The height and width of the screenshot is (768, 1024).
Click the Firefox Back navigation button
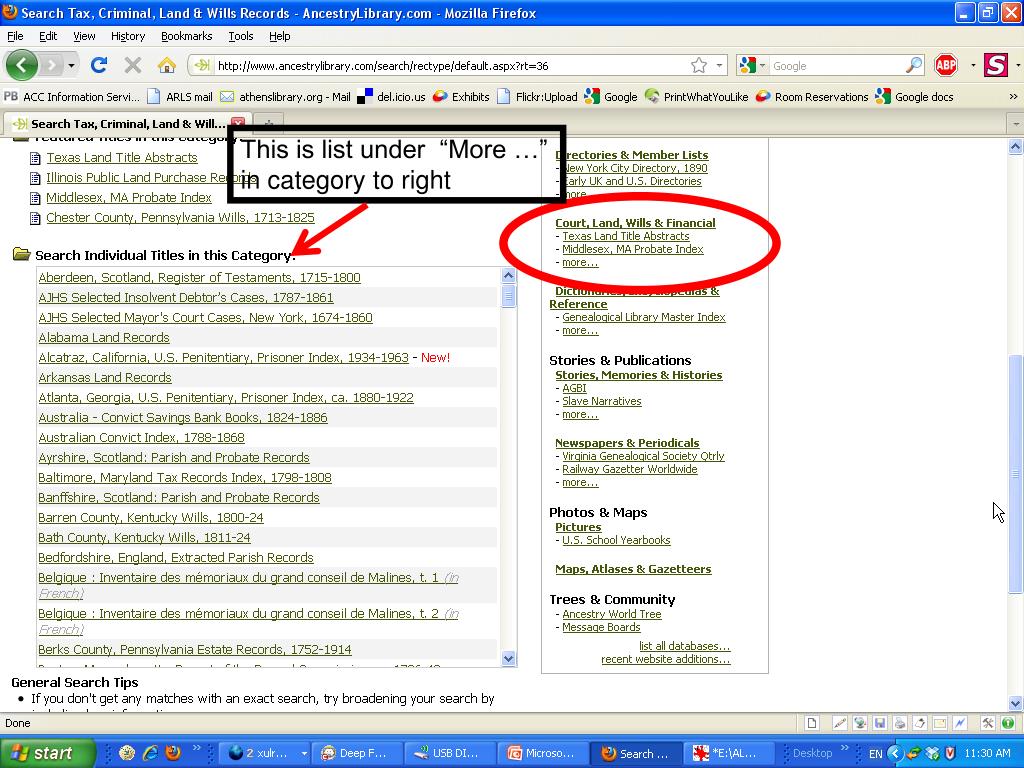coord(22,65)
